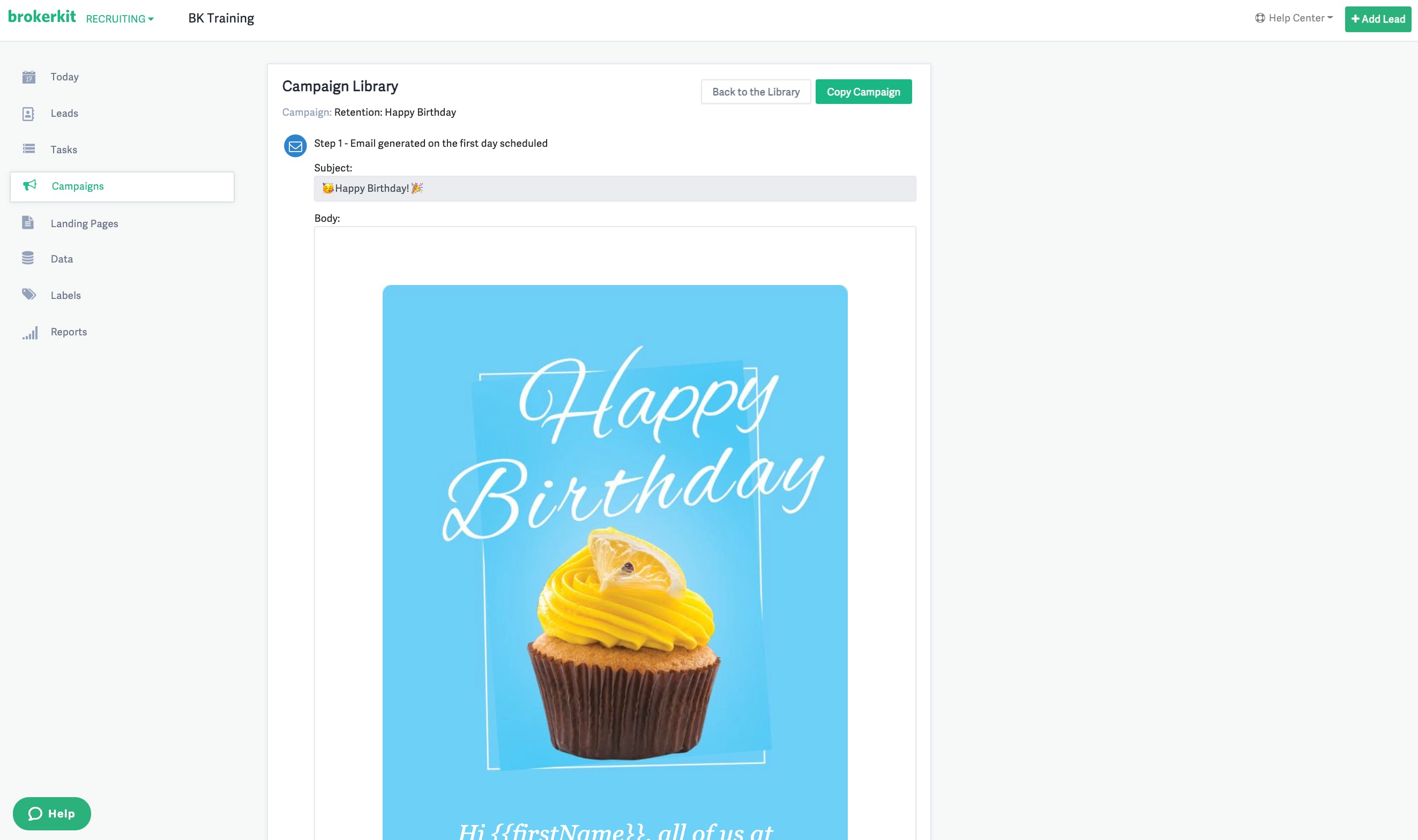
Task: Click the Step 1 email envelope icon
Action: [x=295, y=146]
